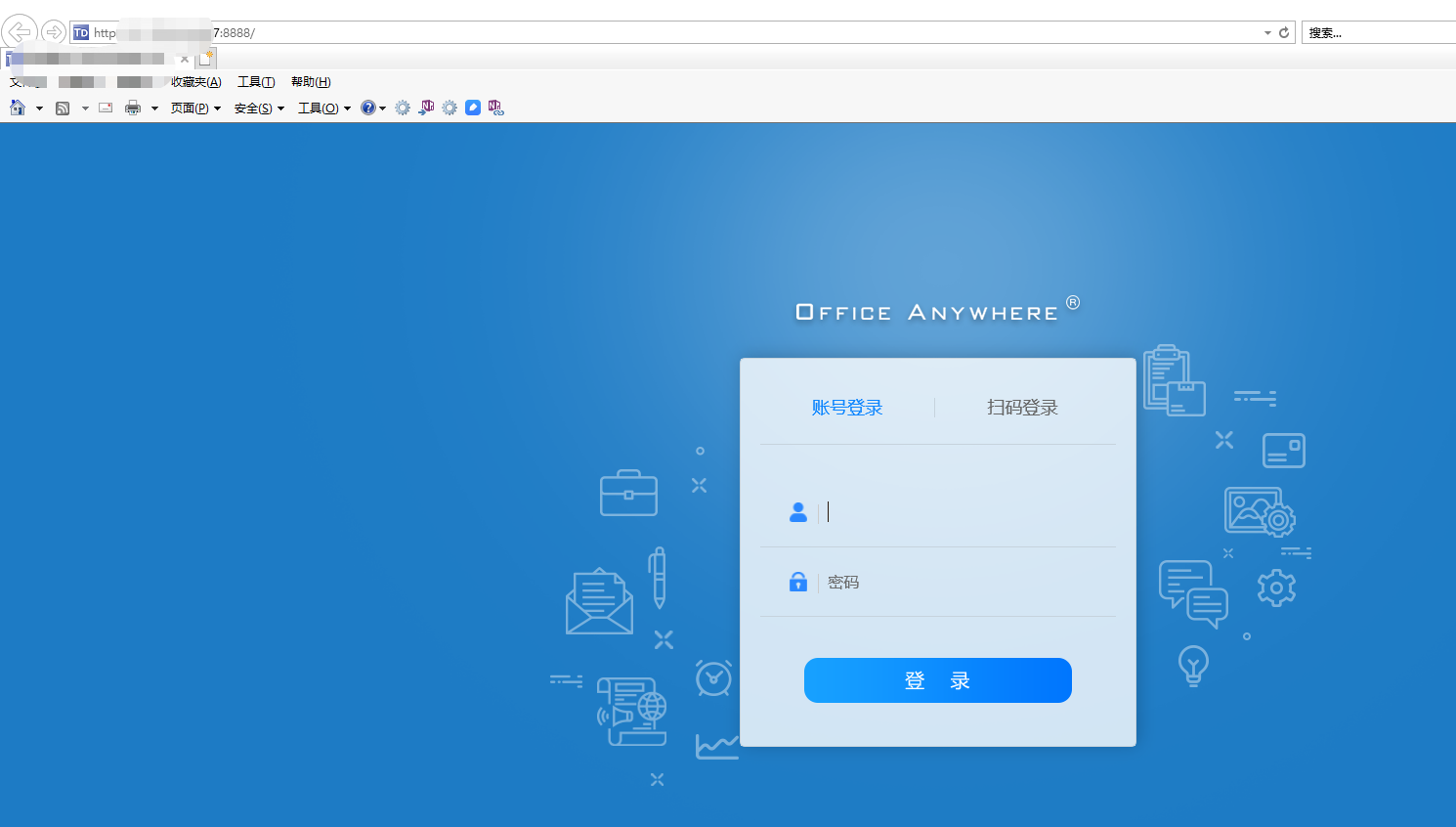
Task: Click the first gear icon in command bar
Action: [403, 108]
